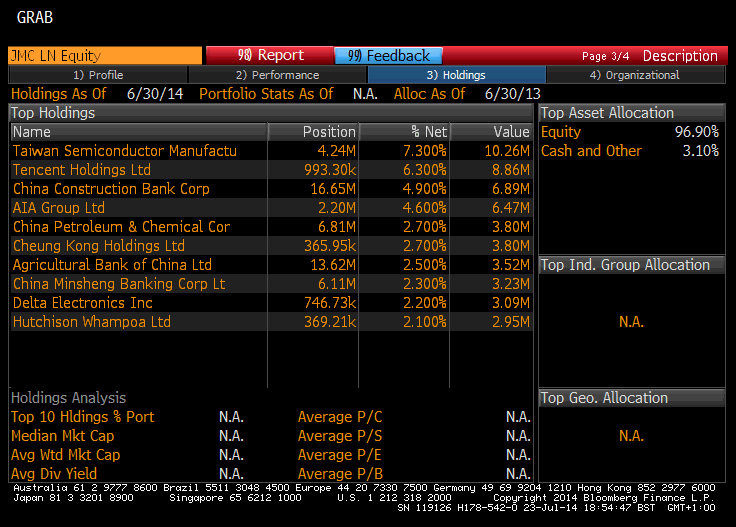Viewport: 736px width, 527px height.
Task: Open Taiwan Semiconductor Manufactu holding
Action: (125, 151)
